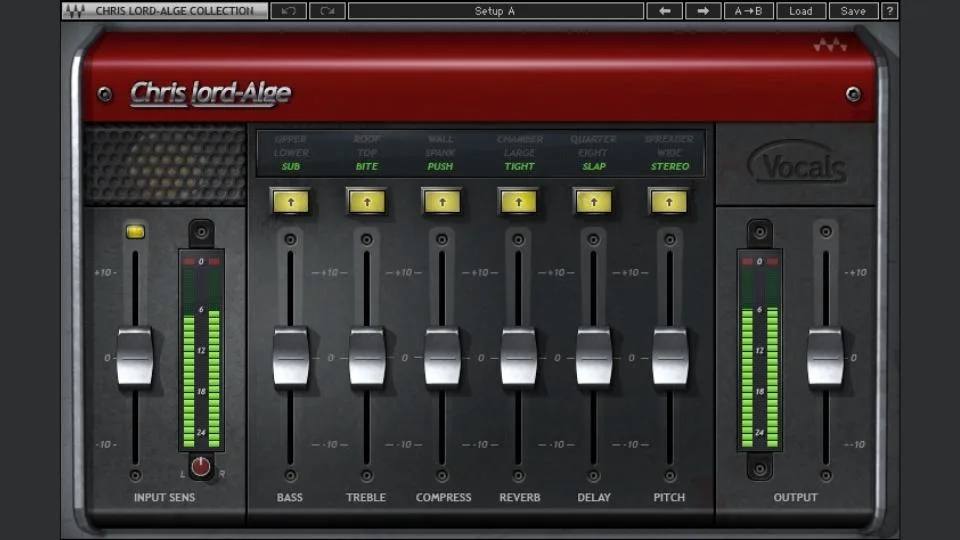Click the INPUT SENS label
The height and width of the screenshot is (540, 960).
pos(164,497)
